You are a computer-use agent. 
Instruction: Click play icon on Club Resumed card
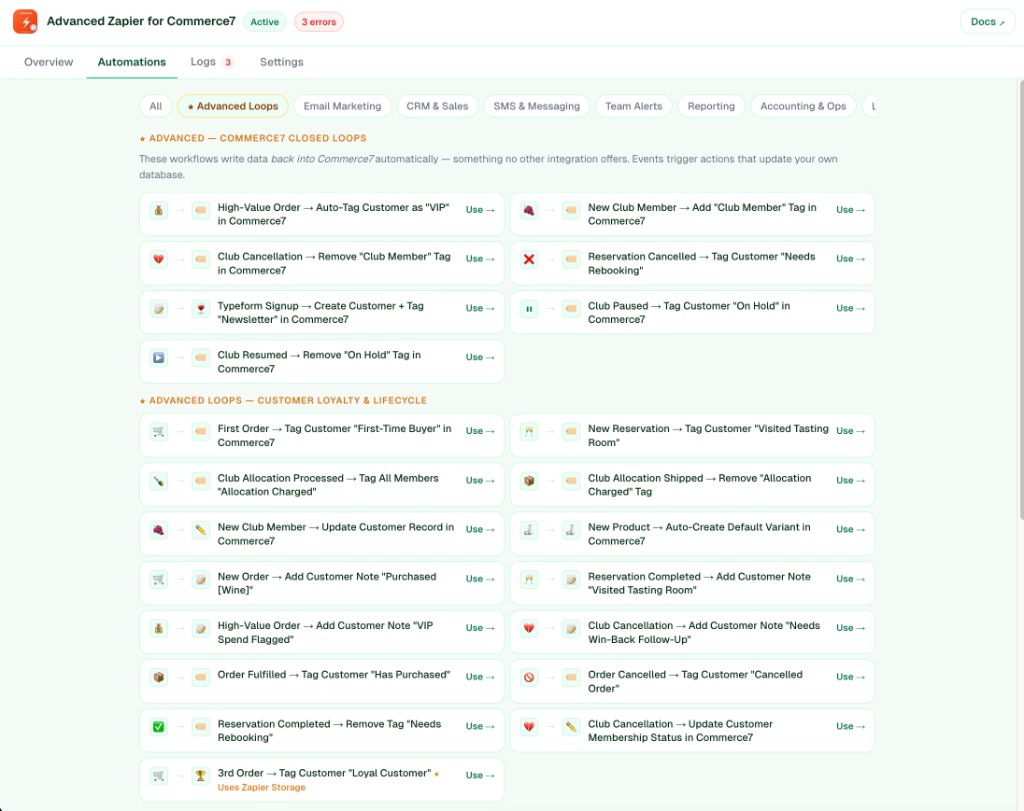point(159,358)
